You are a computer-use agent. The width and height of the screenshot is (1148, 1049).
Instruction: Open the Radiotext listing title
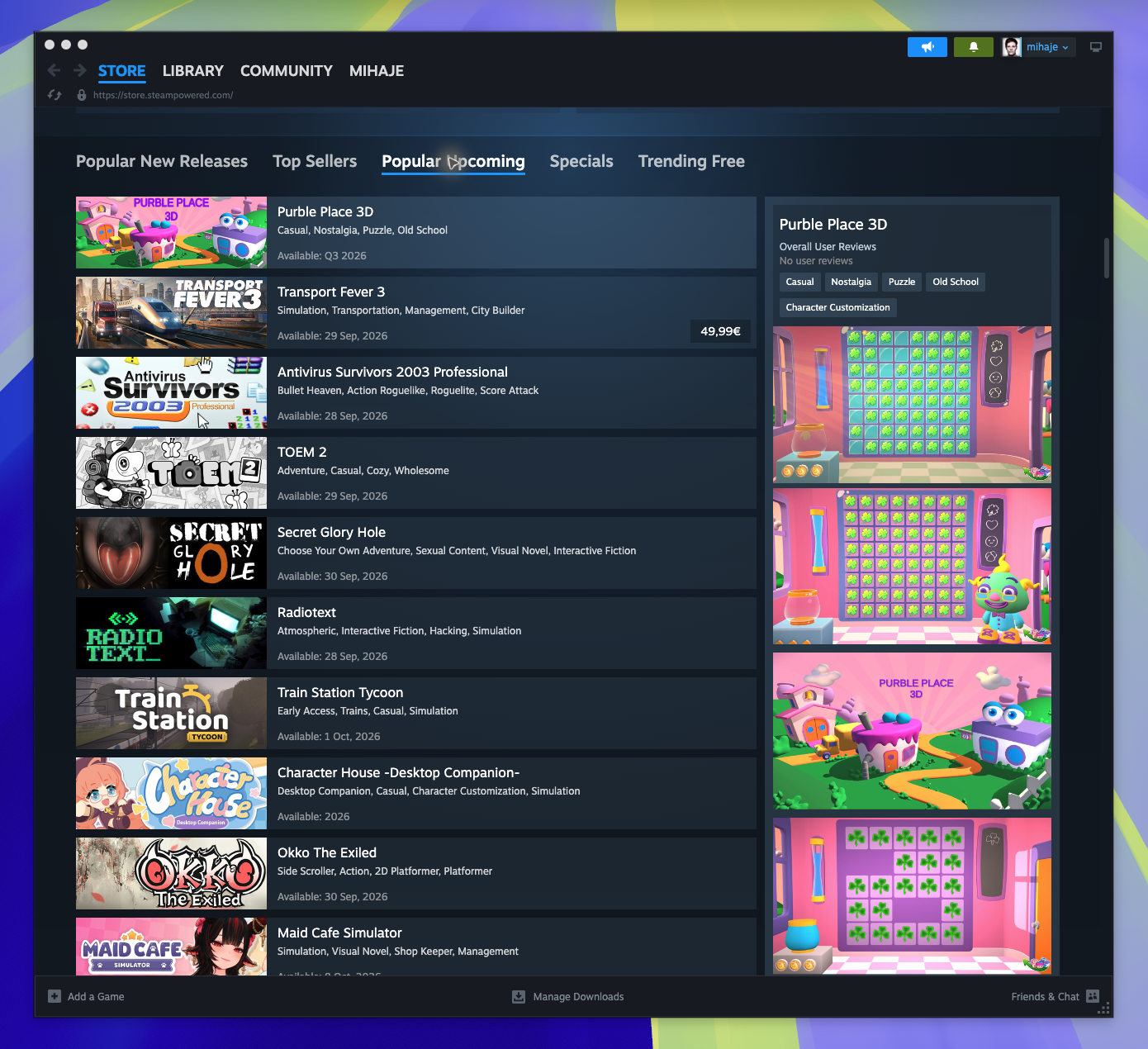pyautogui.click(x=306, y=612)
